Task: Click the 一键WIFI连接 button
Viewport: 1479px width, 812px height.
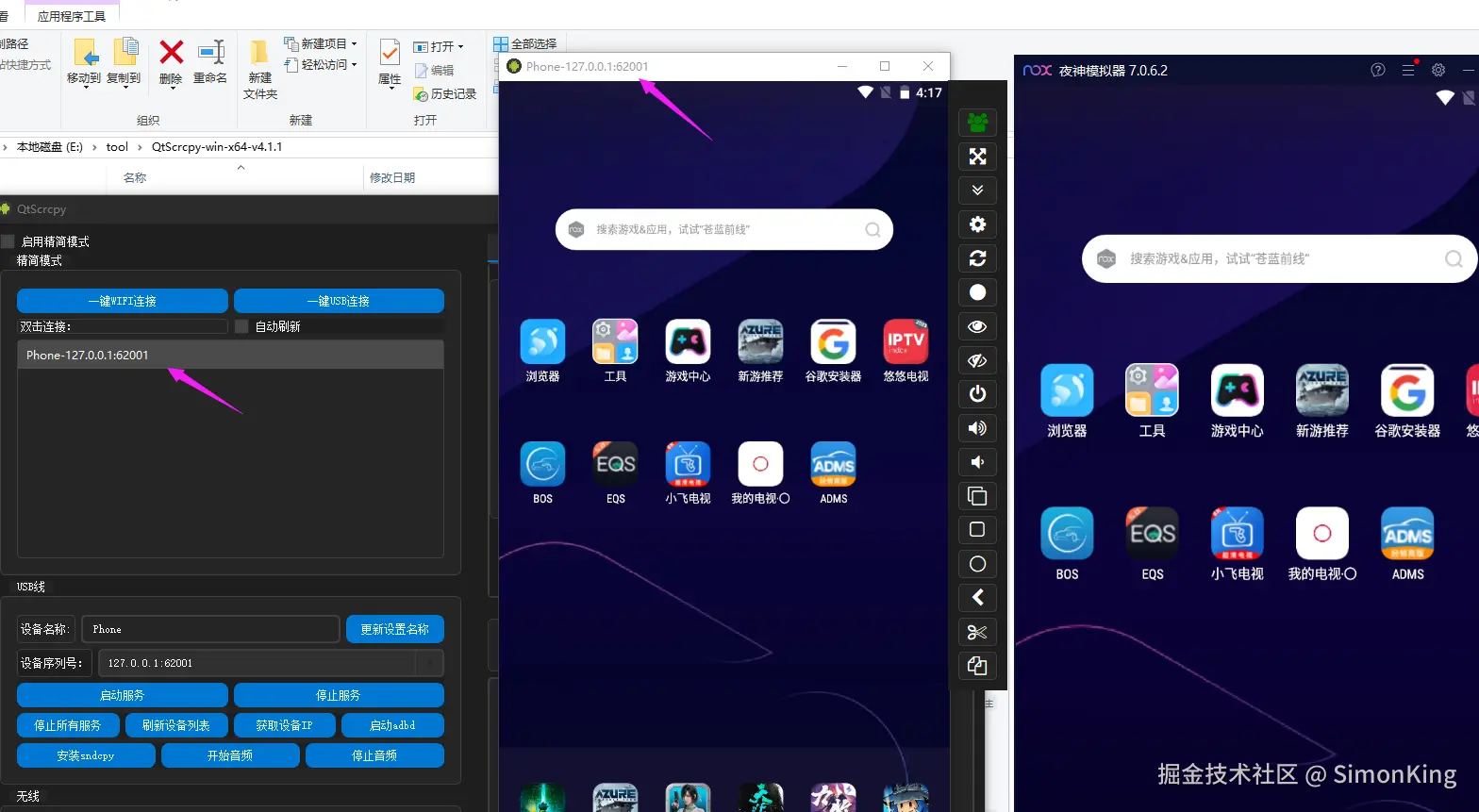Action: (123, 301)
